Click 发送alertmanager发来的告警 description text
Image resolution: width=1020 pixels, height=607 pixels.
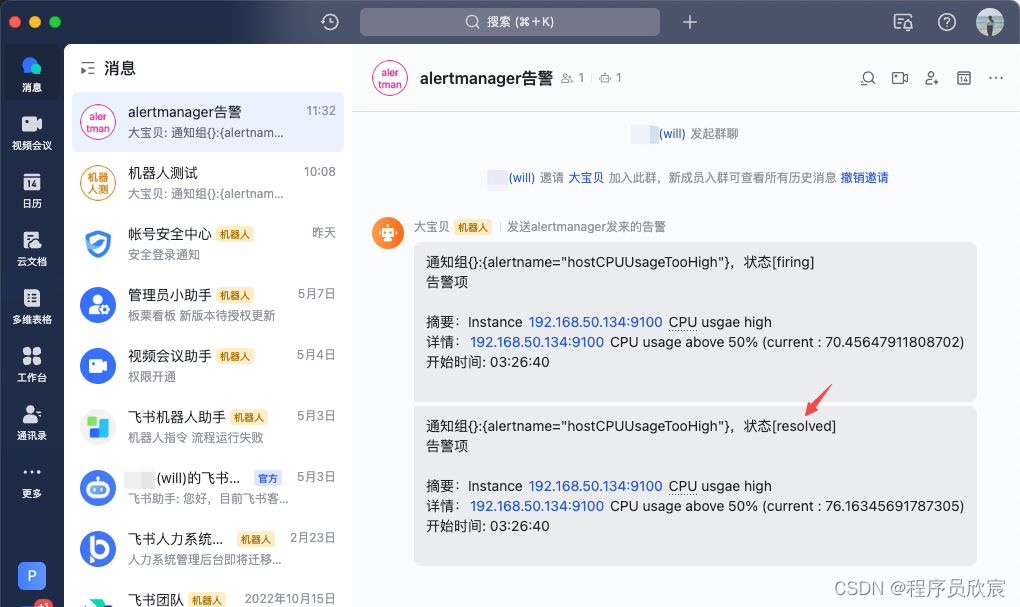click(586, 226)
